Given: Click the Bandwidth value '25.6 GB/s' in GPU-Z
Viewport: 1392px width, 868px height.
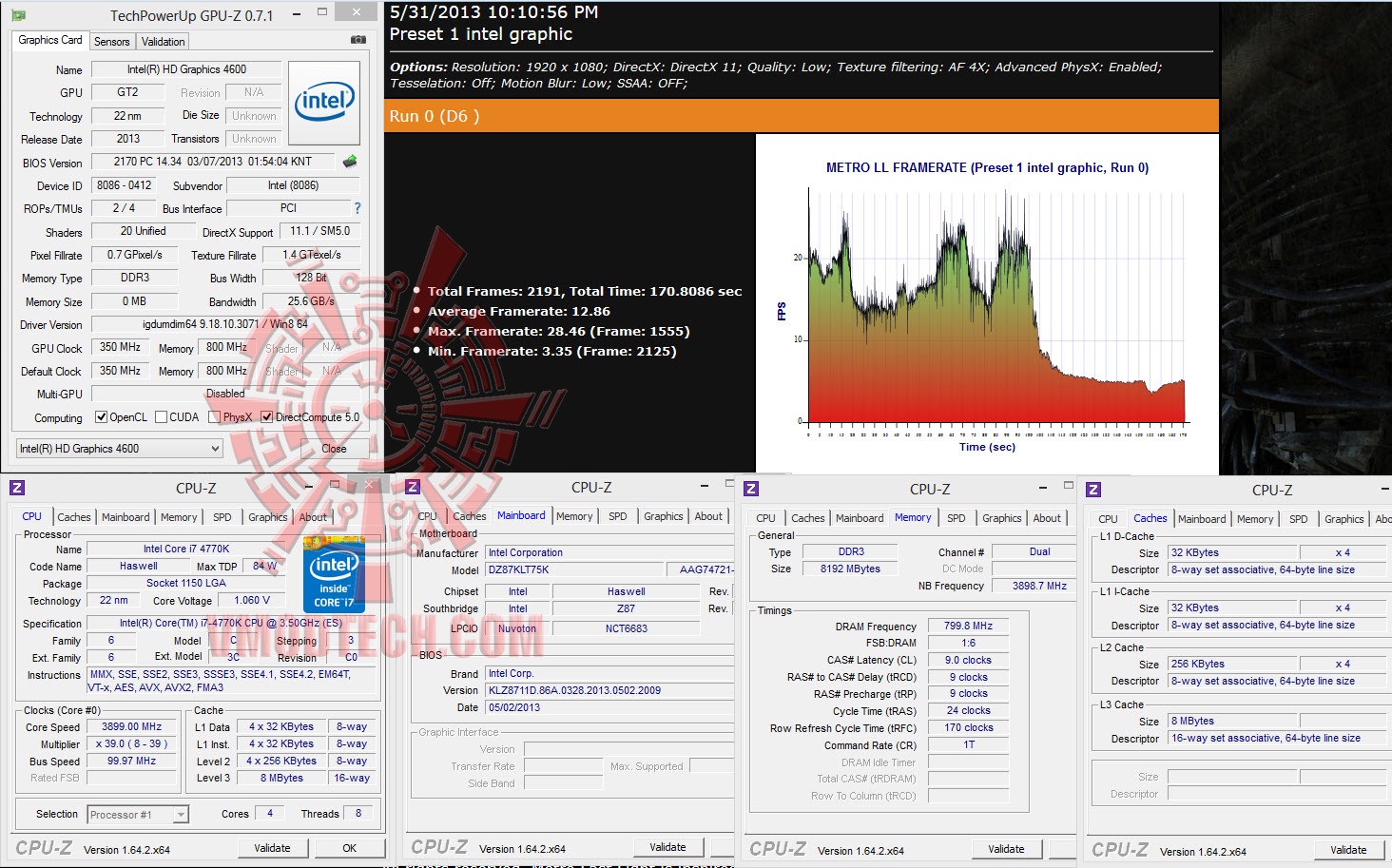Looking at the screenshot, I should point(312,301).
